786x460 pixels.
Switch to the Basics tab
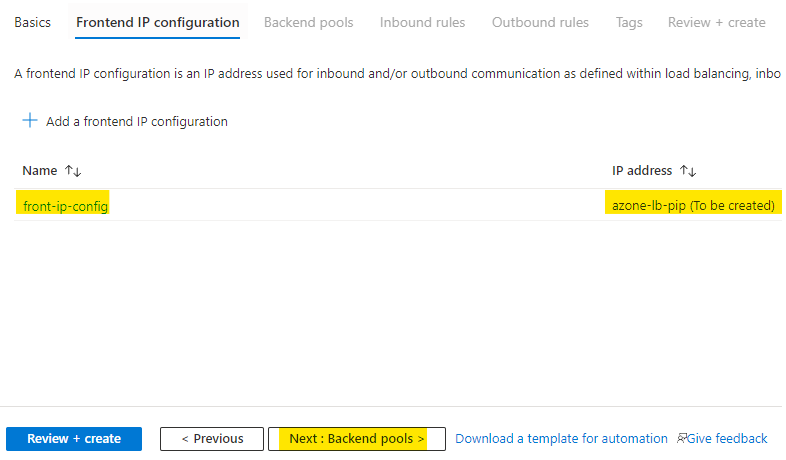pyautogui.click(x=32, y=22)
